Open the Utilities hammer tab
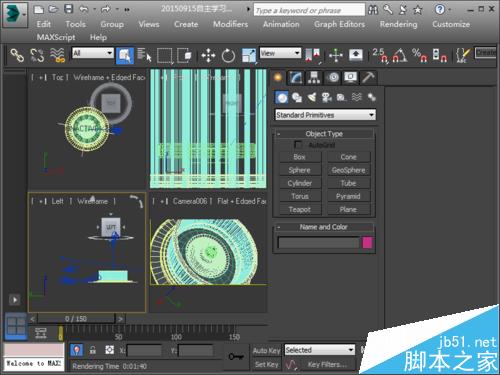500x375 pixels. [x=369, y=78]
